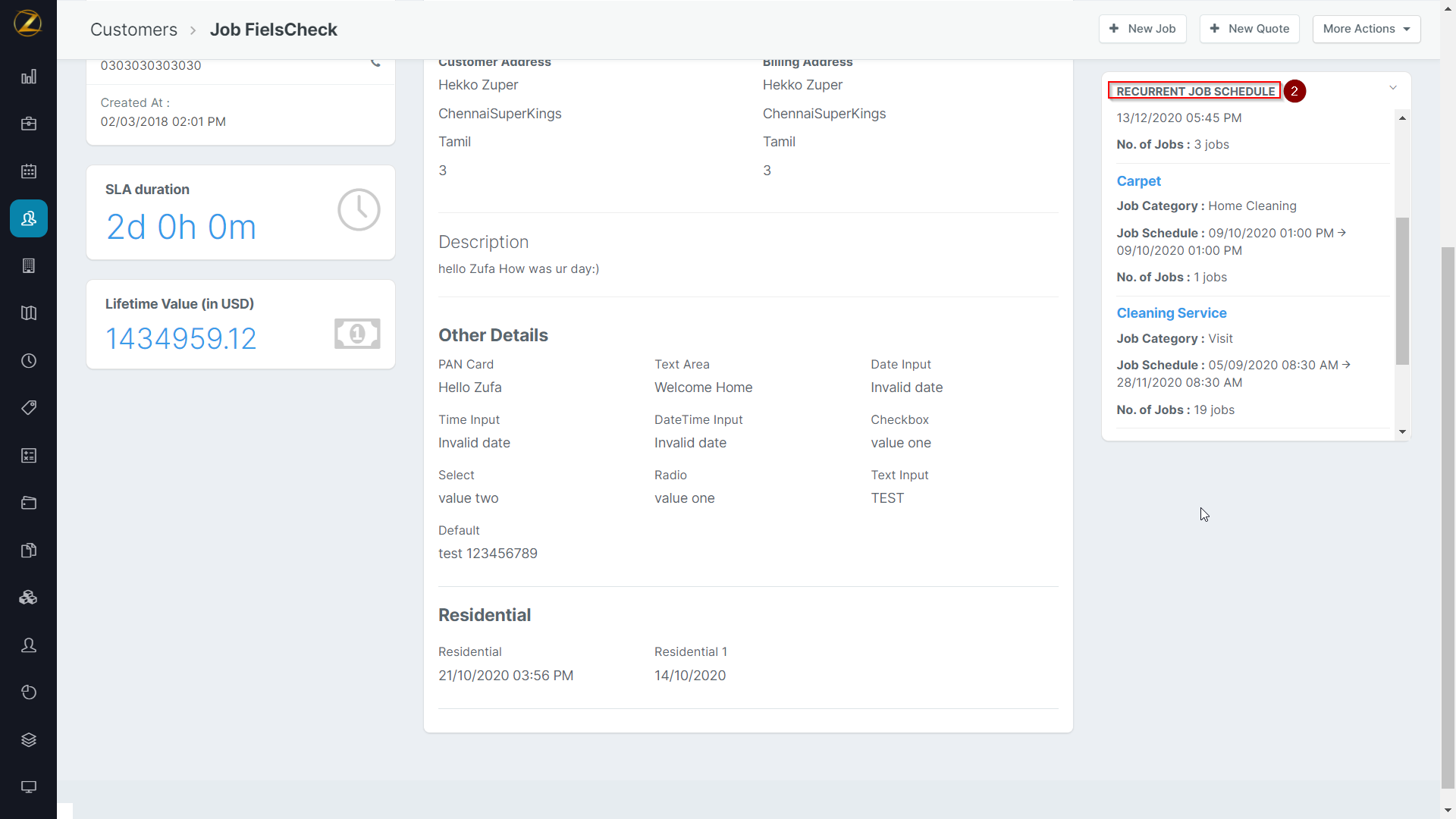1456x819 pixels.
Task: Open the Cleaning Service job link
Action: [x=1171, y=313]
